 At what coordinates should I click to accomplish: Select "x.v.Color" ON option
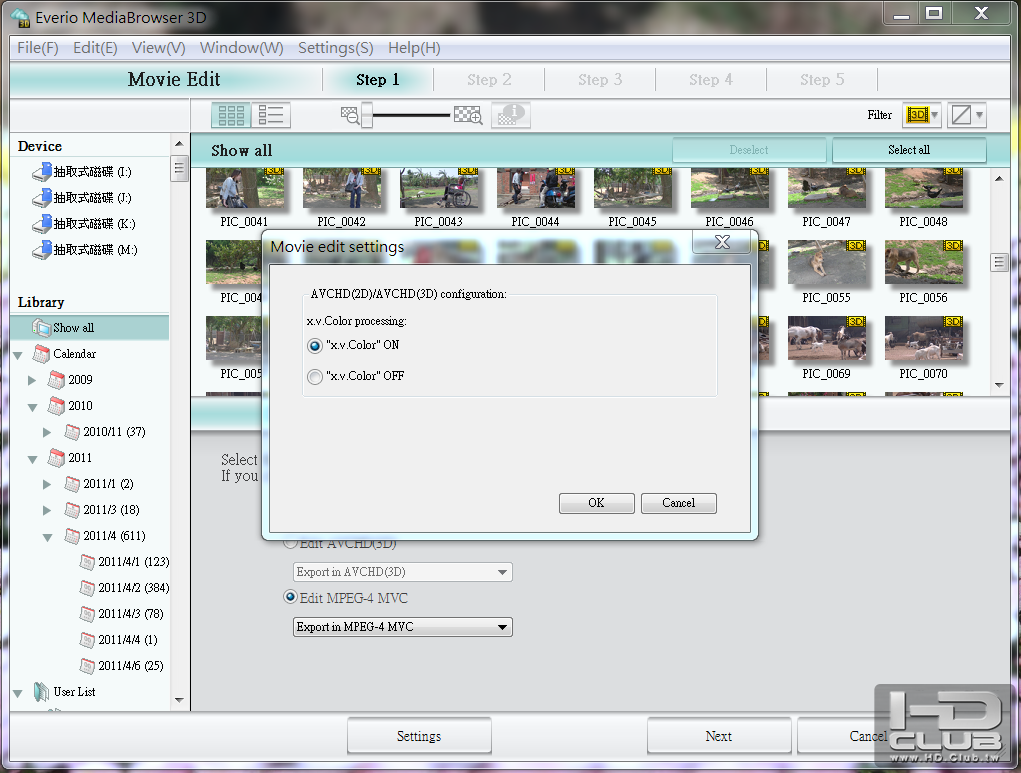click(315, 346)
